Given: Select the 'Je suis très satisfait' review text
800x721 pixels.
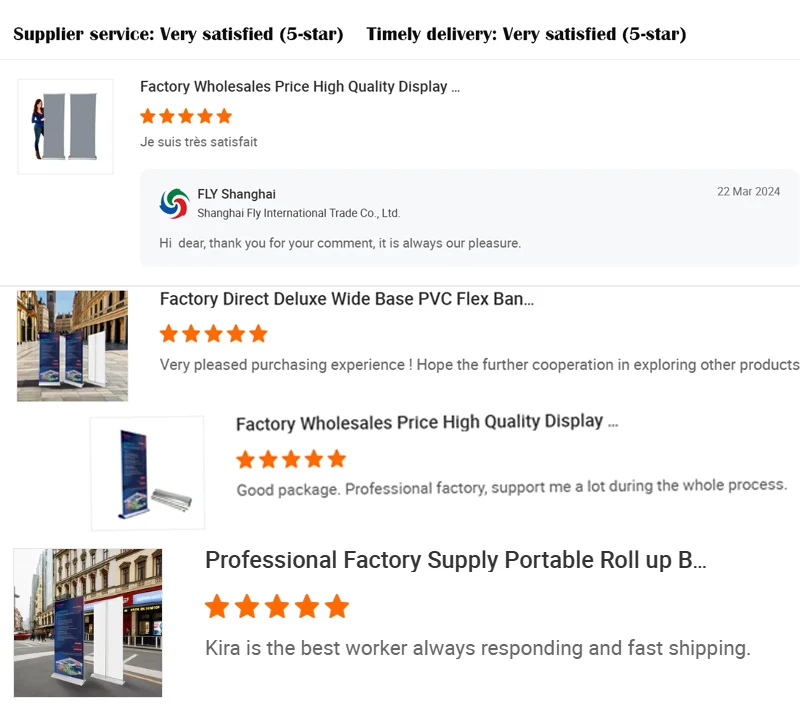Looking at the screenshot, I should 199,142.
